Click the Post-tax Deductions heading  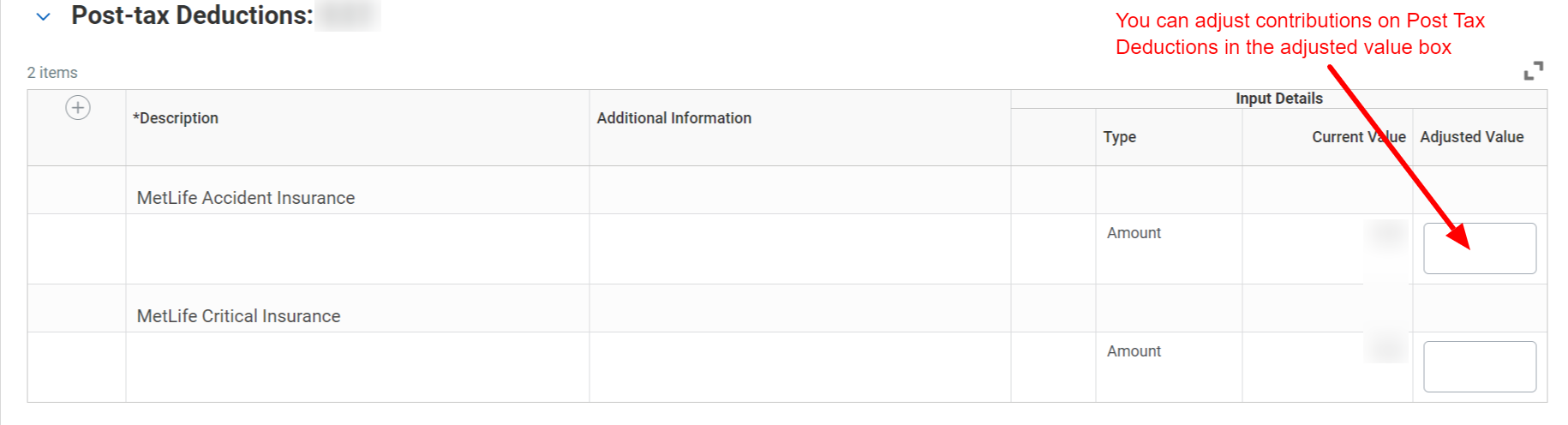click(192, 15)
